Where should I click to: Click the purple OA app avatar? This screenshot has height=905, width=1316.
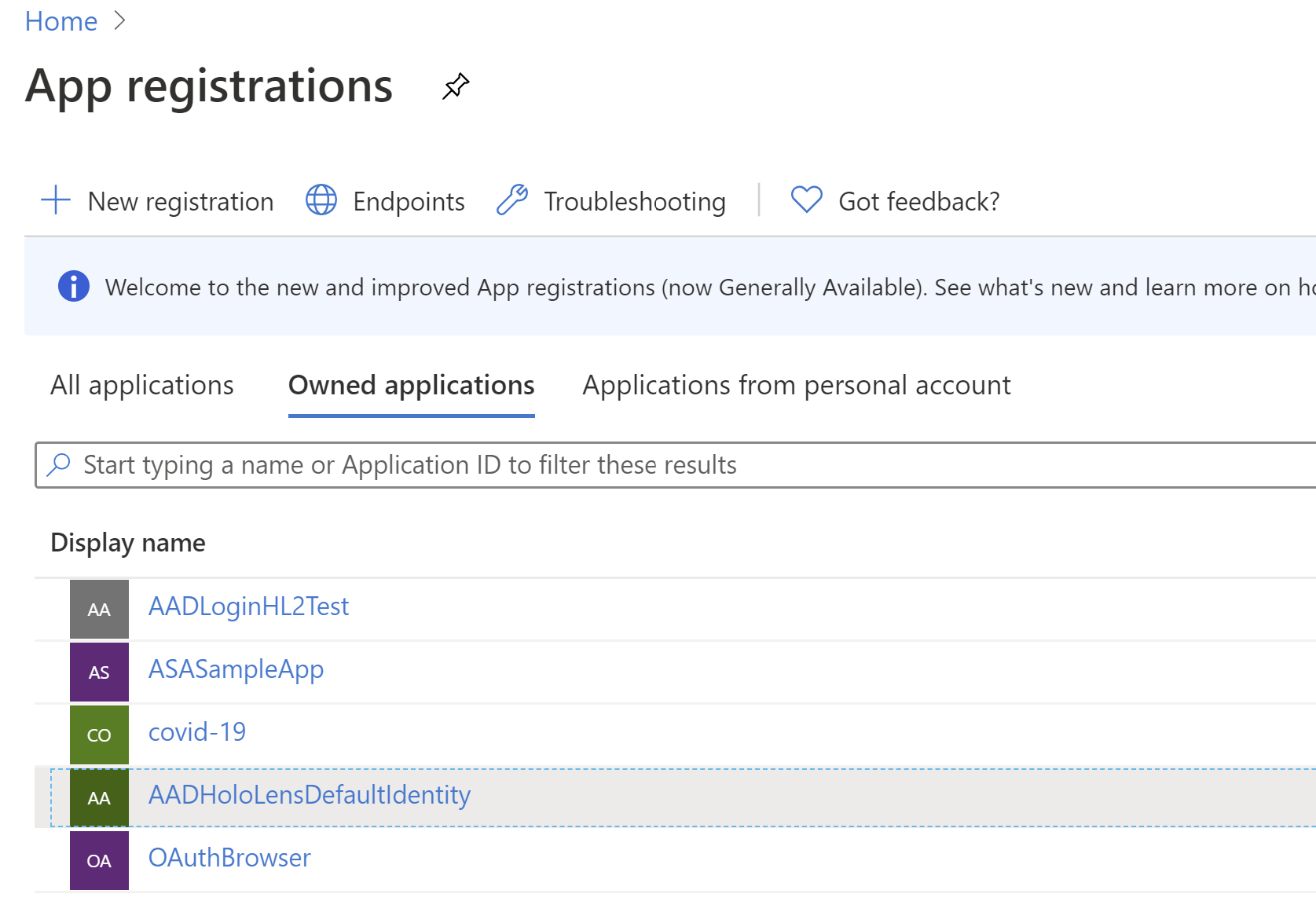click(99, 860)
